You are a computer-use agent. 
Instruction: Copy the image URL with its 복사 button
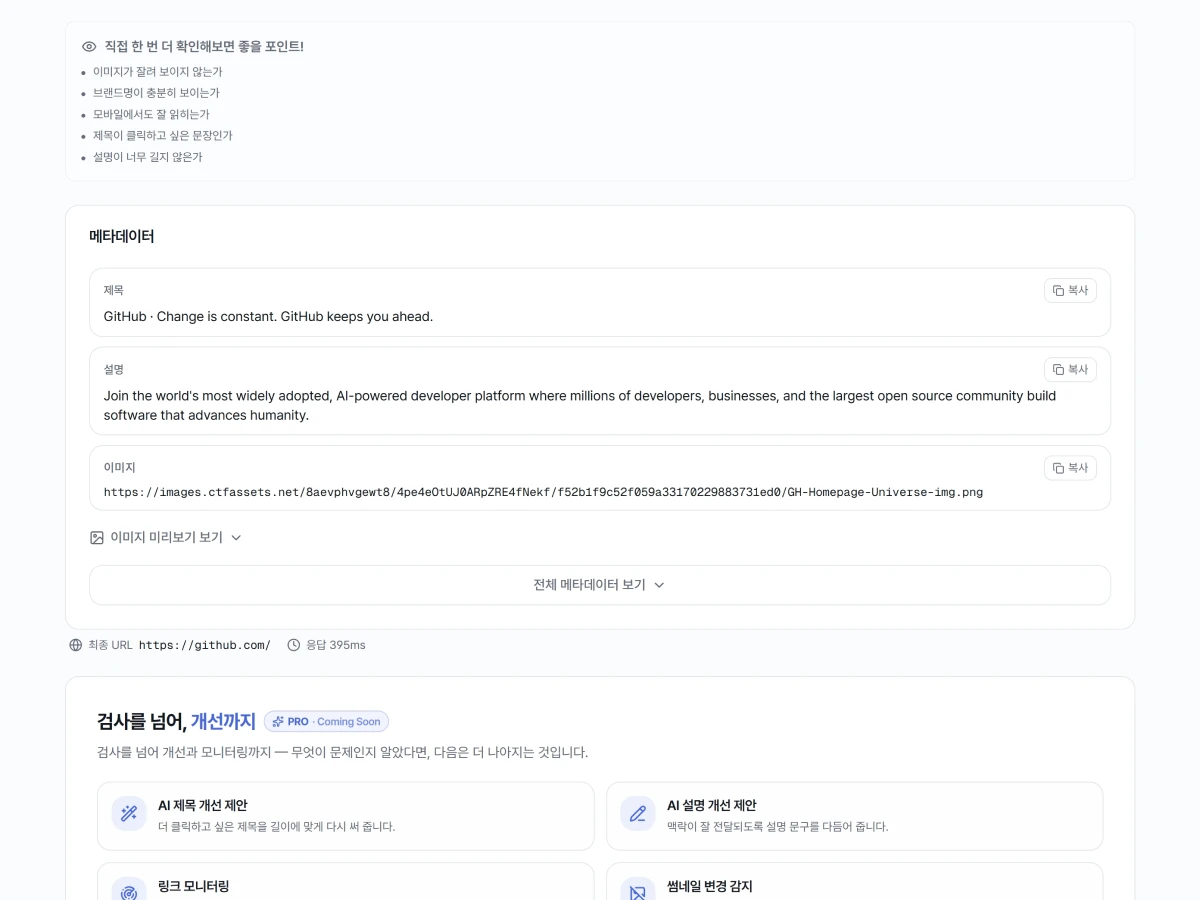[1070, 468]
